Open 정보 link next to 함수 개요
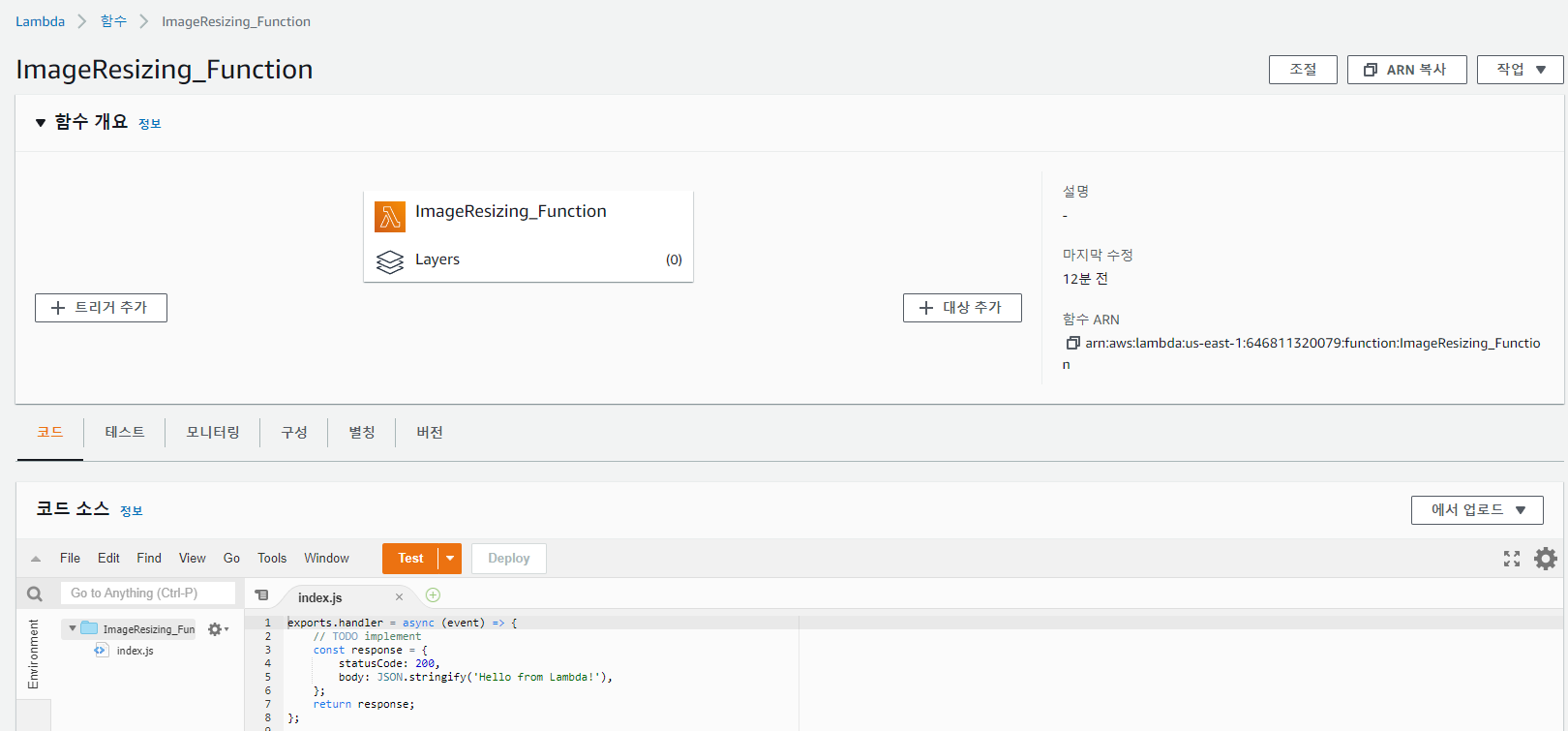The height and width of the screenshot is (731, 1568). (x=149, y=124)
